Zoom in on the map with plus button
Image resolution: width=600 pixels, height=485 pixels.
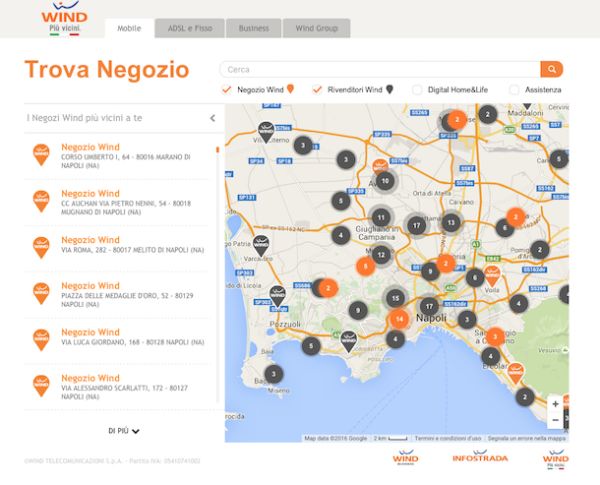555,404
